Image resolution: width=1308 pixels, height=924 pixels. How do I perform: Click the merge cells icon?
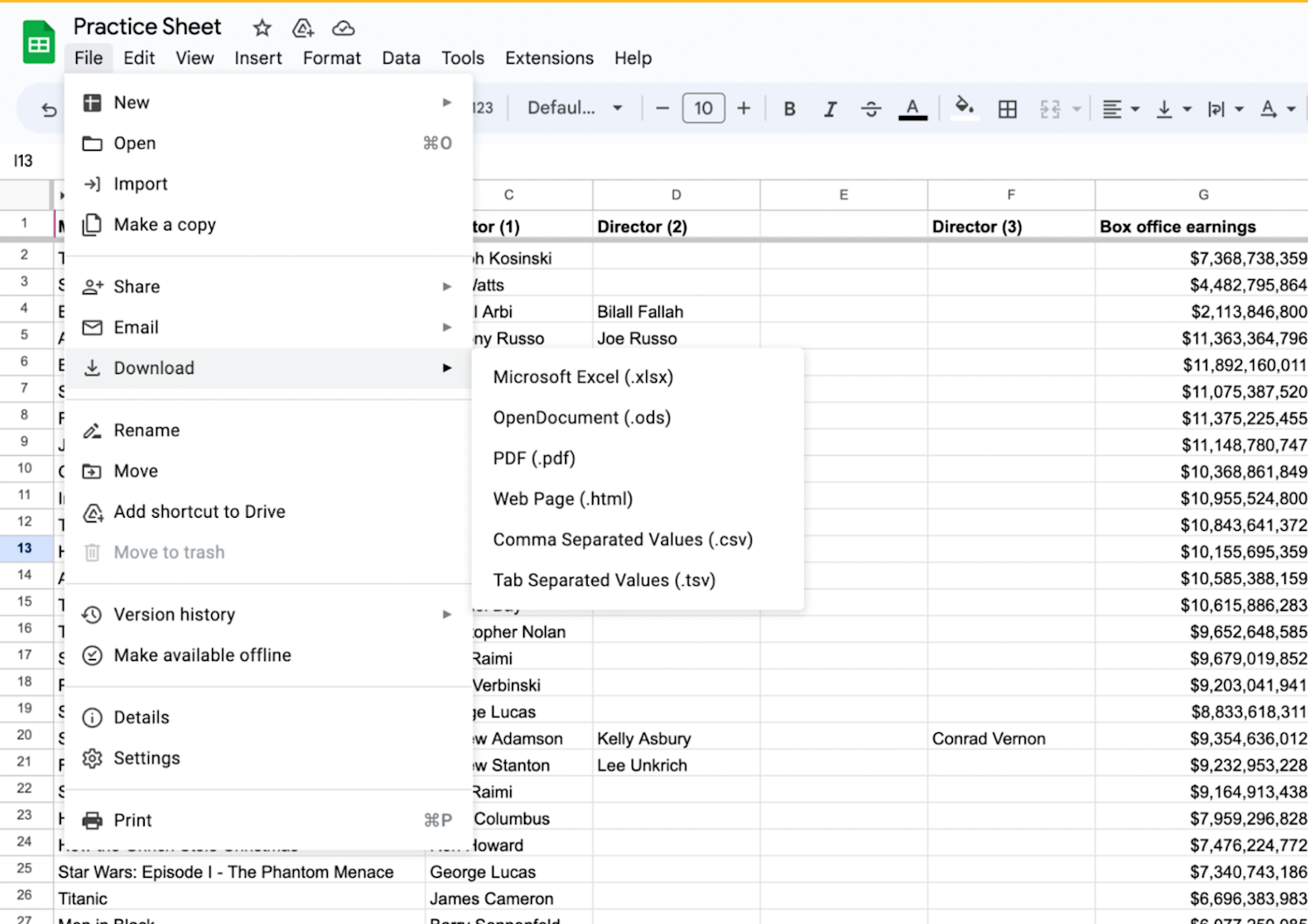(x=1050, y=108)
